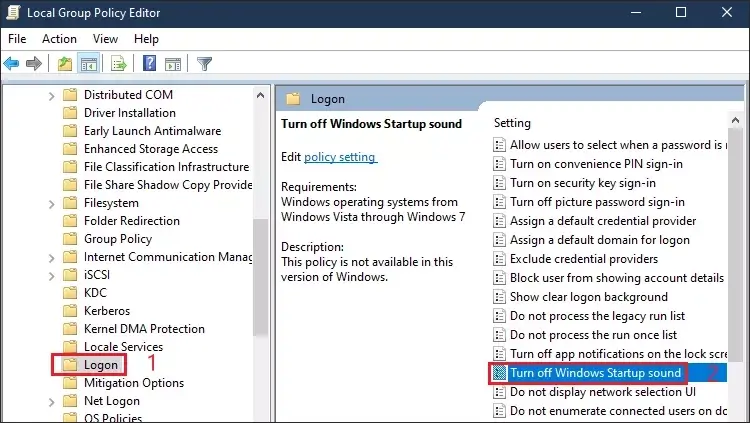Select the Mitigation Options folder
The height and width of the screenshot is (423, 750).
click(x=134, y=383)
